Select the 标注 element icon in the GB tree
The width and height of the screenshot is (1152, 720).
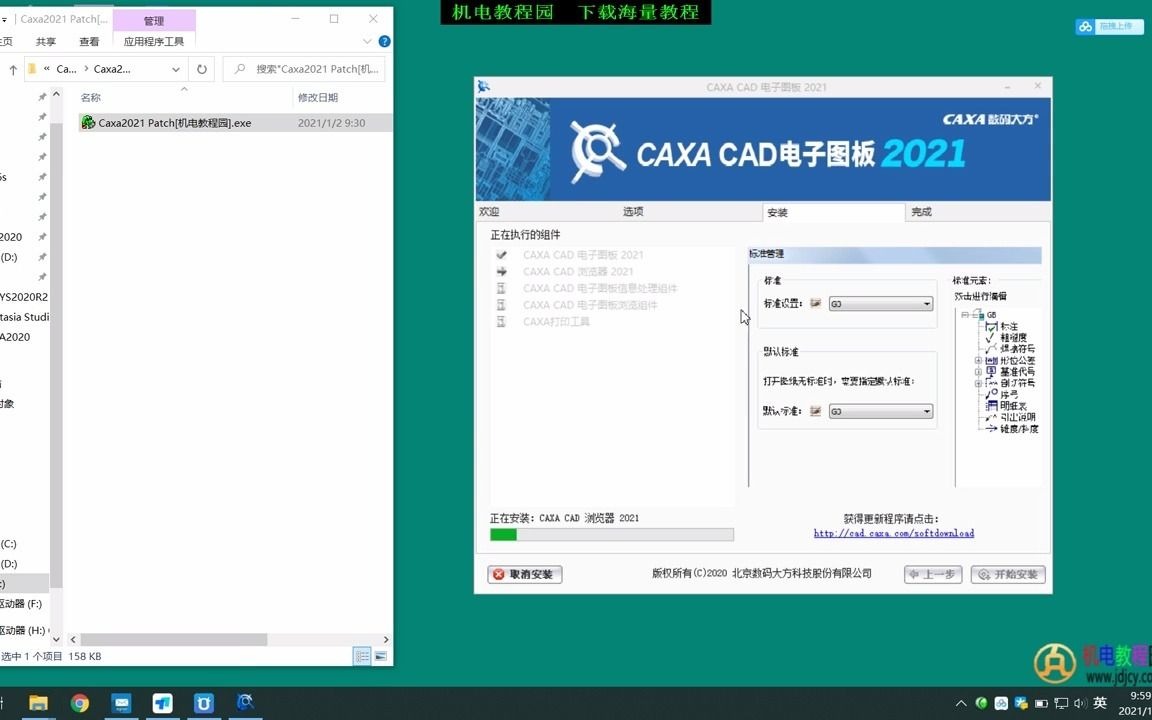point(992,326)
